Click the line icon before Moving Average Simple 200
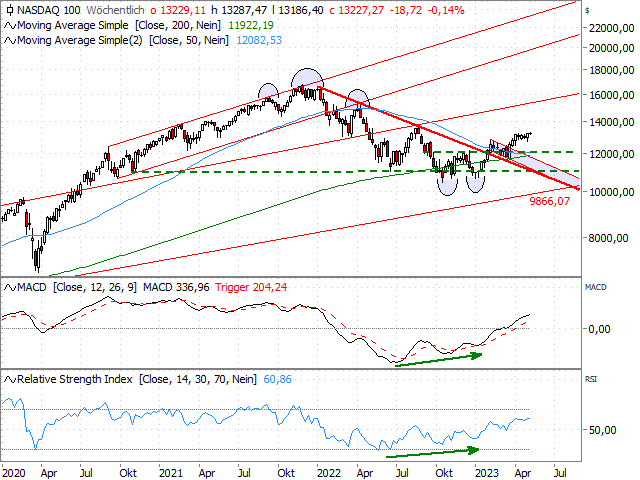 pyautogui.click(x=10, y=26)
